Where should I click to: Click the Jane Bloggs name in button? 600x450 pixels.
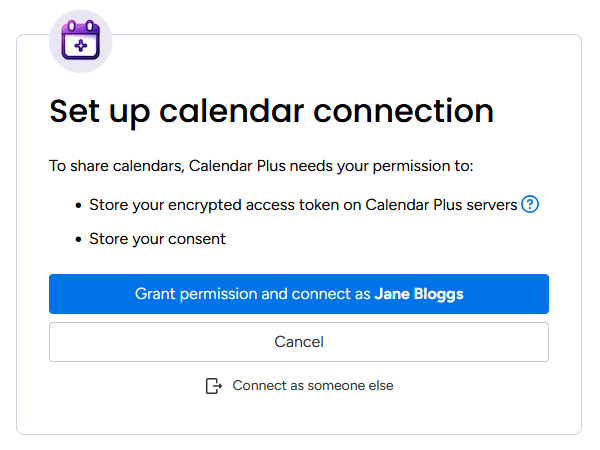coord(419,294)
